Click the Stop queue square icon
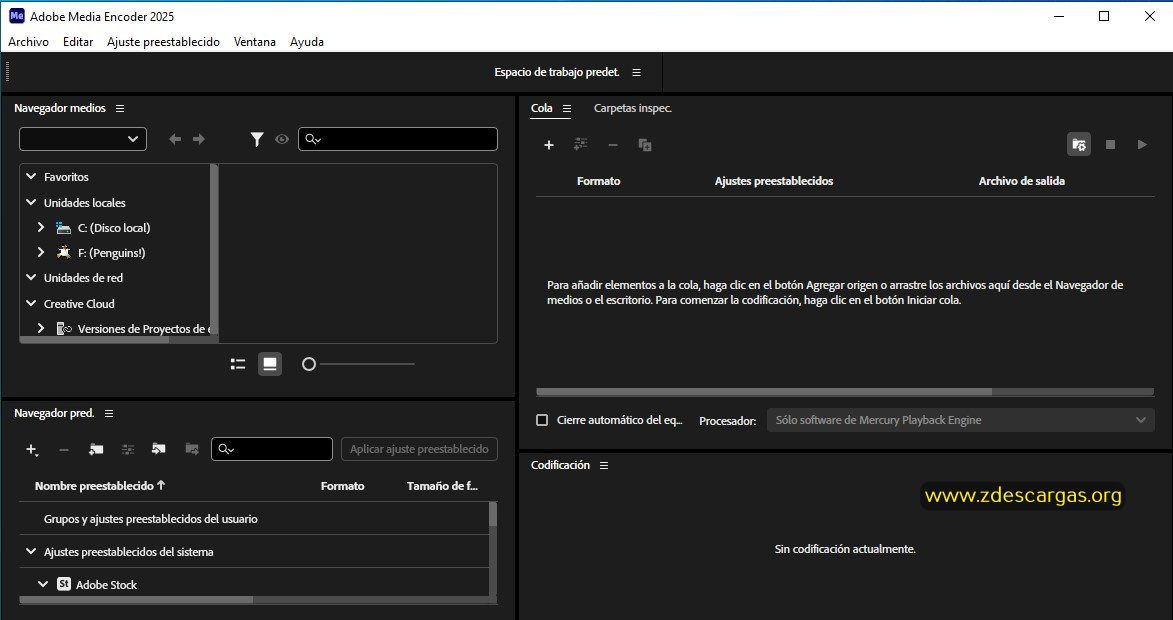Screen dimensions: 1173x620 1110,144
